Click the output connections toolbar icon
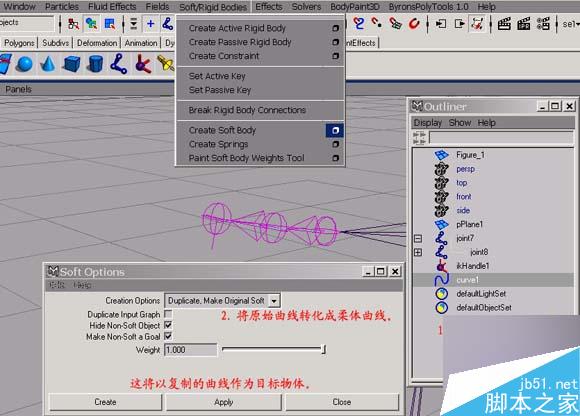 coord(459,24)
